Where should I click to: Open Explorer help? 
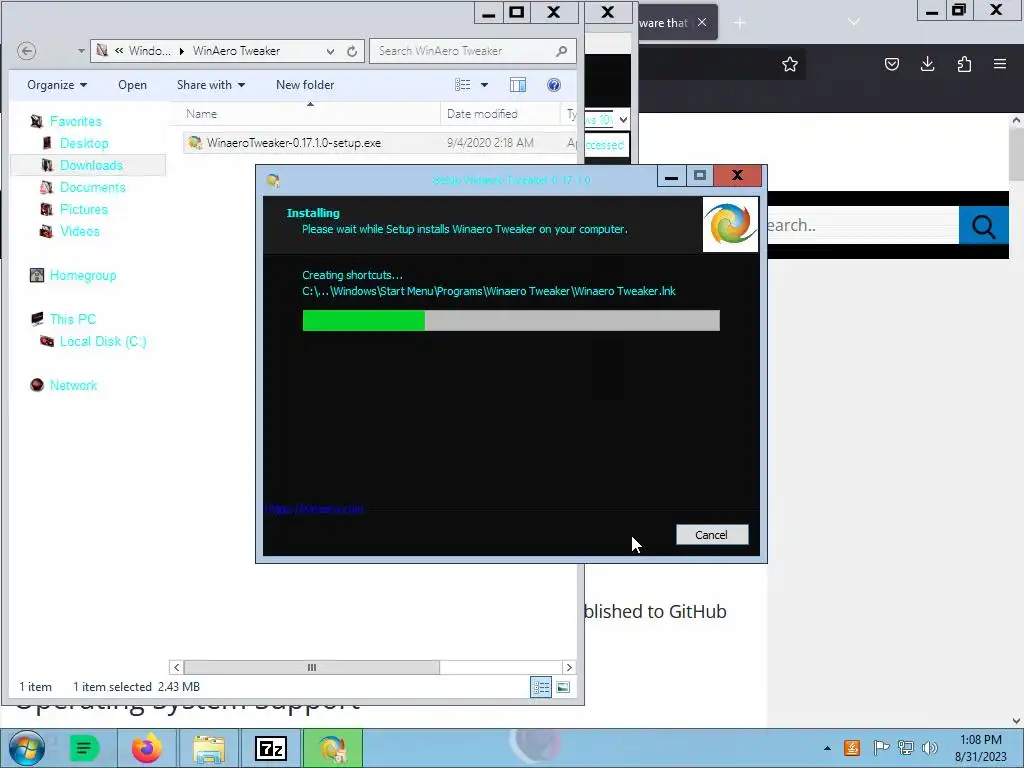click(x=554, y=85)
